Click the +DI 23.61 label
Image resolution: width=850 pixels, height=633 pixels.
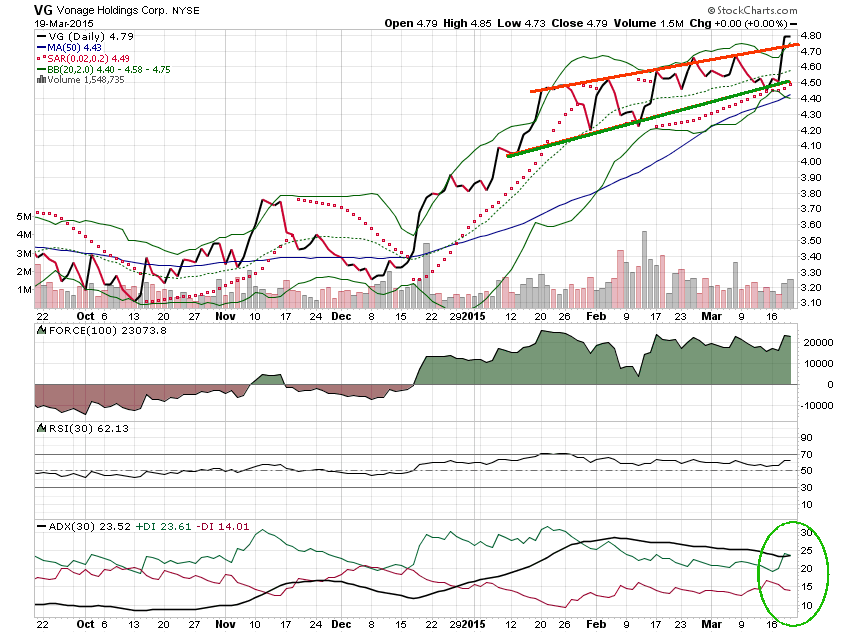click(x=163, y=526)
